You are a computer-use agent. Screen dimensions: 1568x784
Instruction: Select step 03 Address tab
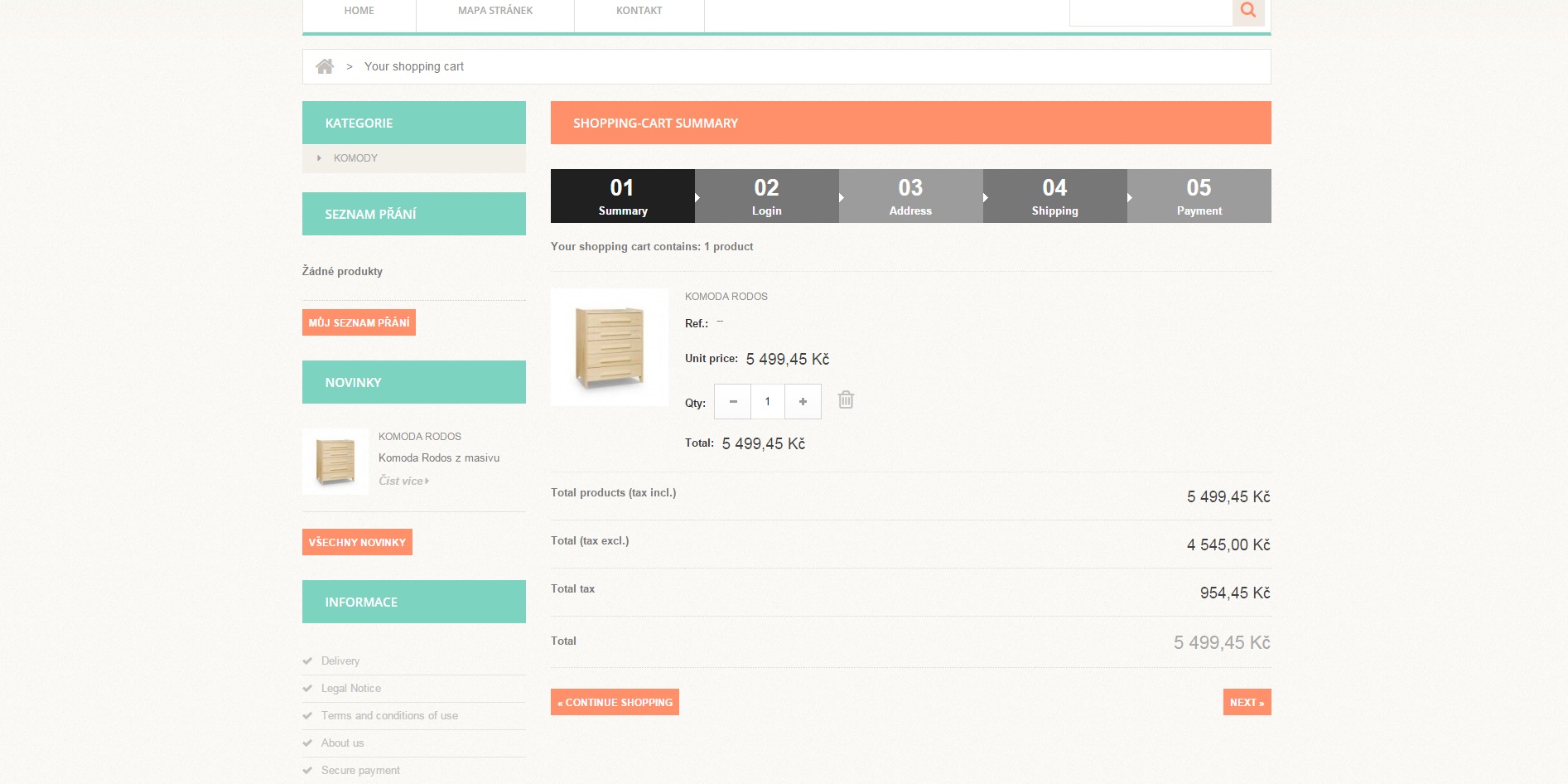[x=911, y=196]
